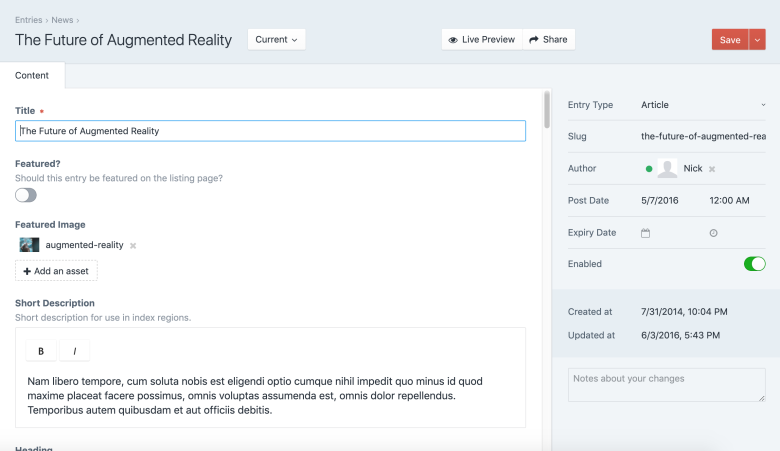Remove the augmented-reality asset

click(133, 246)
